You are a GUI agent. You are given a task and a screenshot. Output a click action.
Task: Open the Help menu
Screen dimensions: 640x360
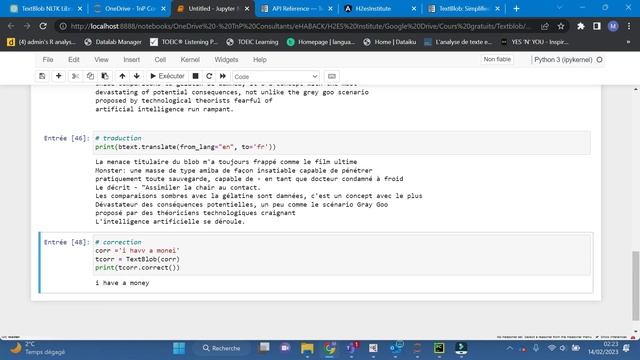coord(260,60)
